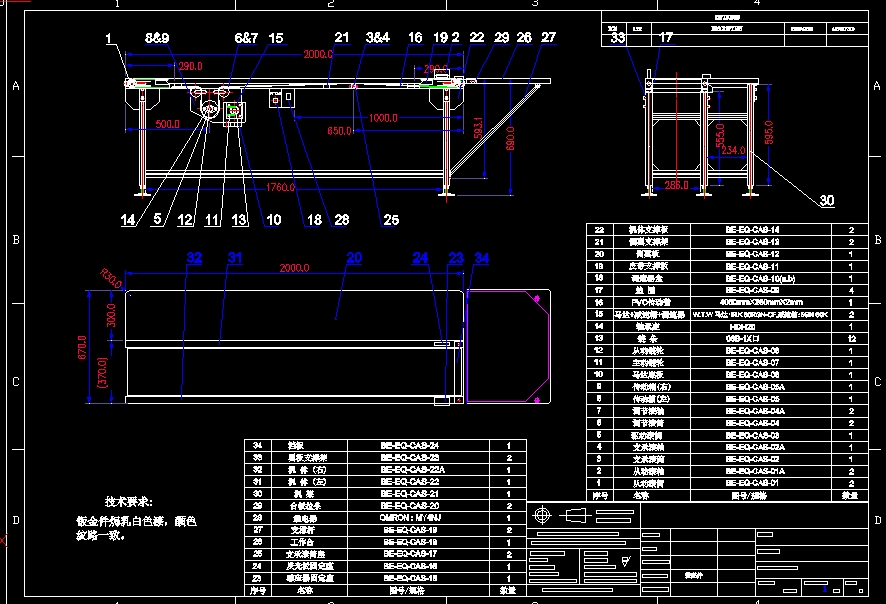The height and width of the screenshot is (604, 886).
Task: Click the 234.0 dimension in side view
Action: (733, 150)
